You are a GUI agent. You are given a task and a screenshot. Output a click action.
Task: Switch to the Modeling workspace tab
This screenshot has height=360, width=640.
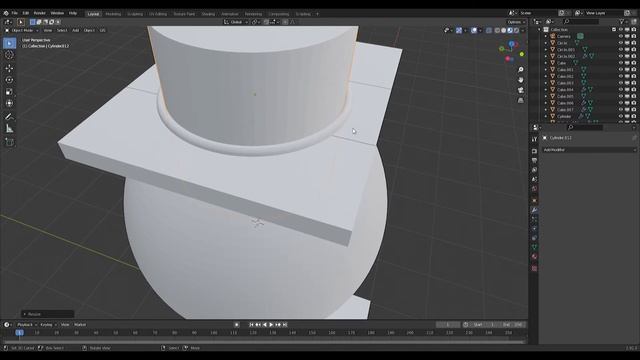(x=113, y=14)
